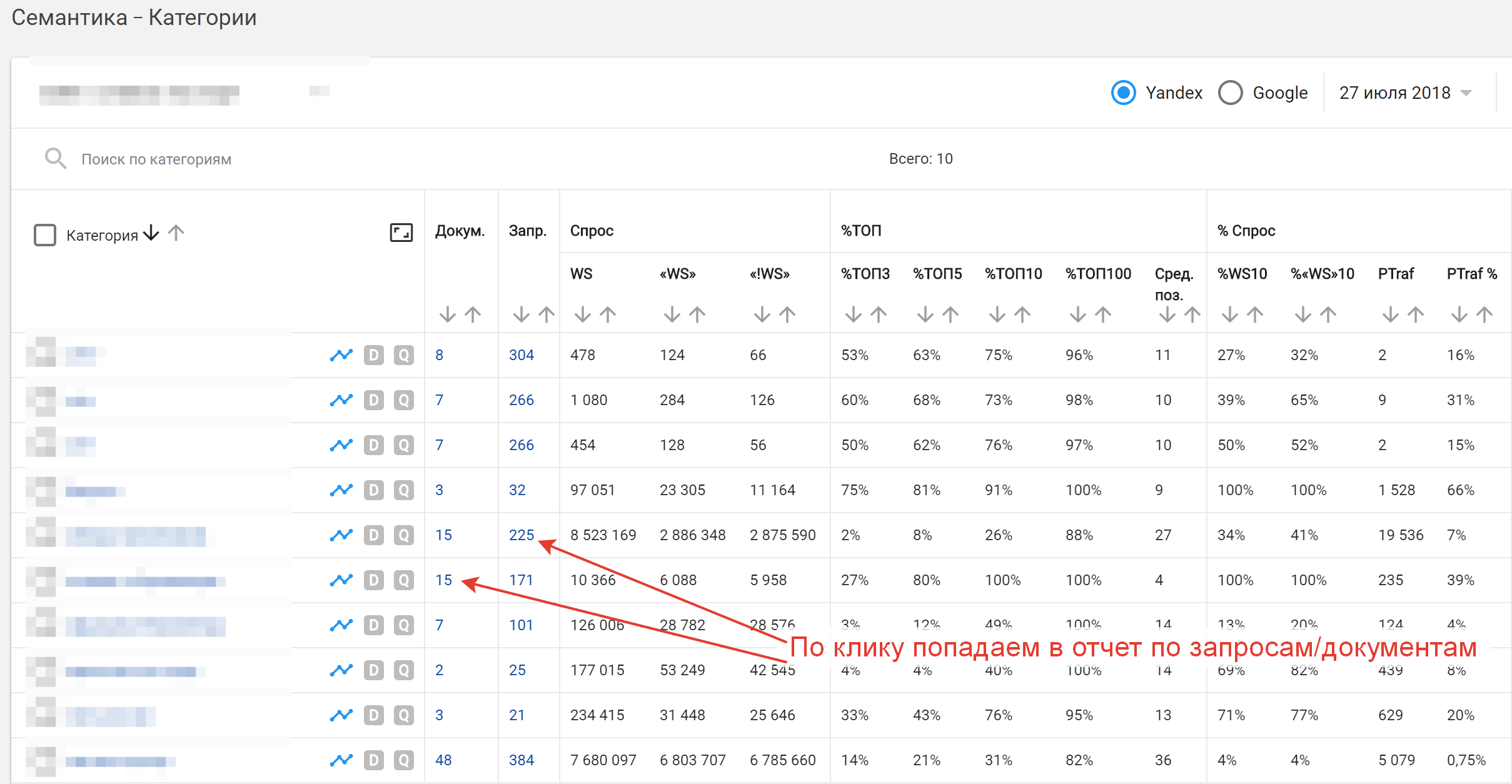Click trend chart icon in last row
This screenshot has height=784, width=1512.
coord(341,760)
